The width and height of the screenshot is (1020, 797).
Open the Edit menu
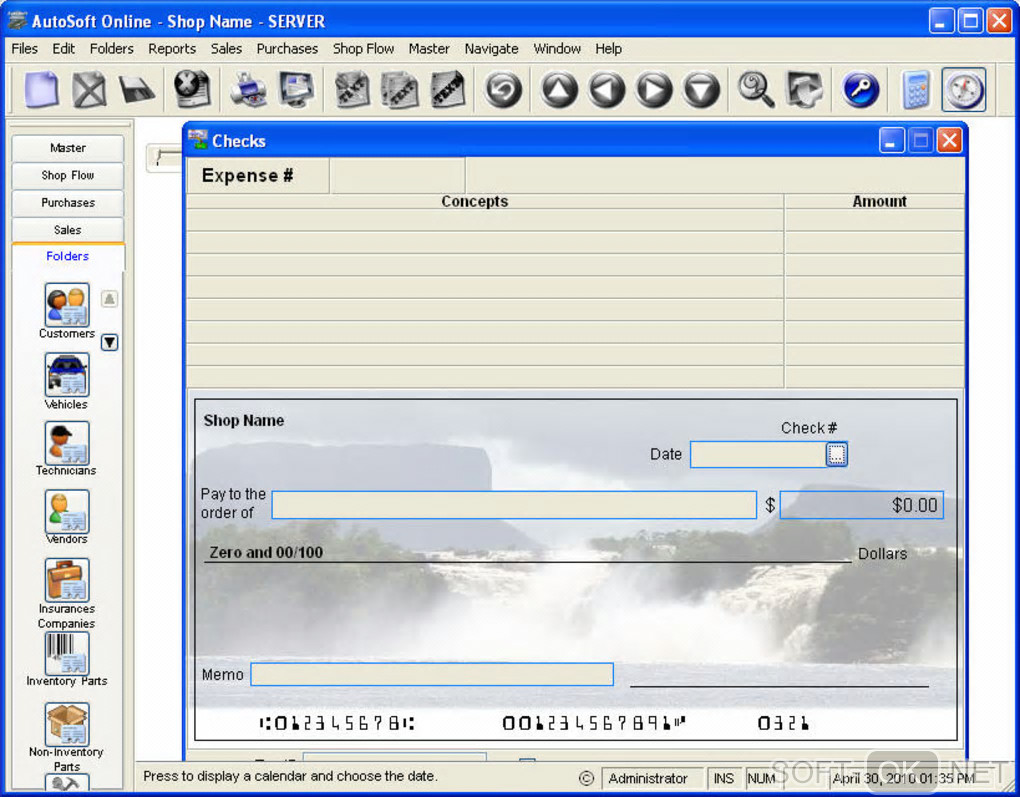pos(64,49)
